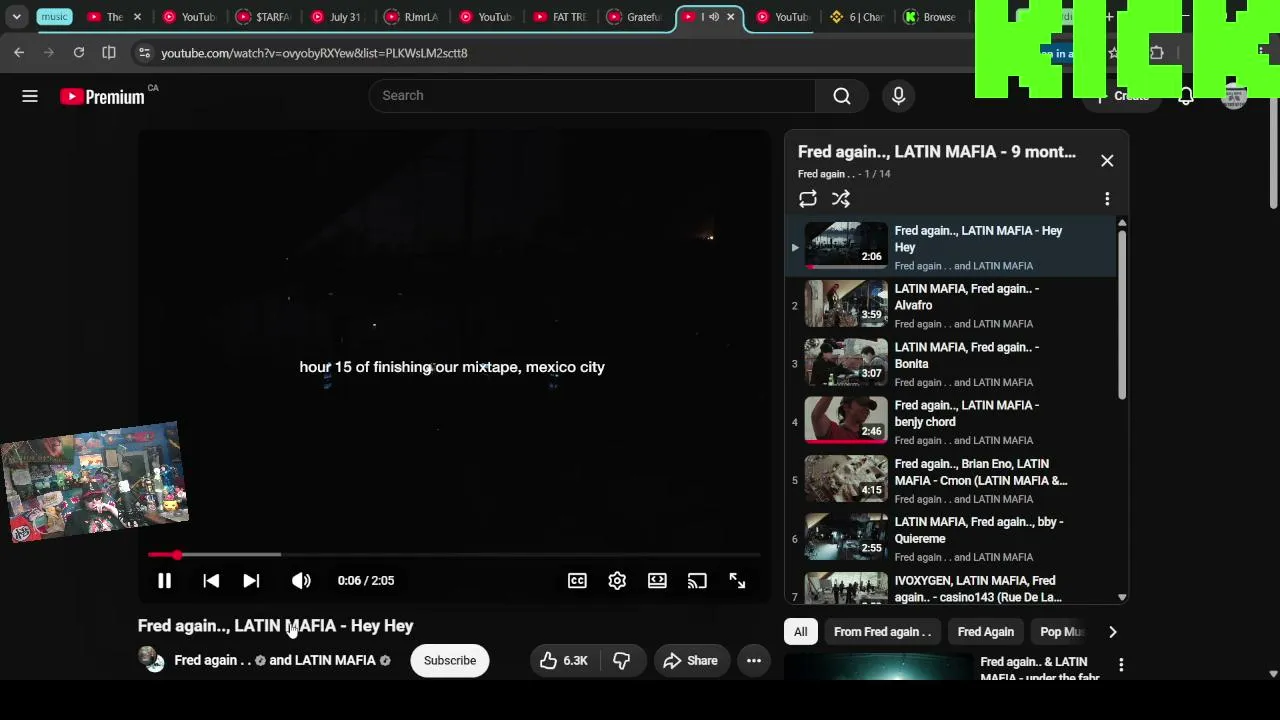Skip to the previous video
Image resolution: width=1280 pixels, height=720 pixels.
(211, 581)
